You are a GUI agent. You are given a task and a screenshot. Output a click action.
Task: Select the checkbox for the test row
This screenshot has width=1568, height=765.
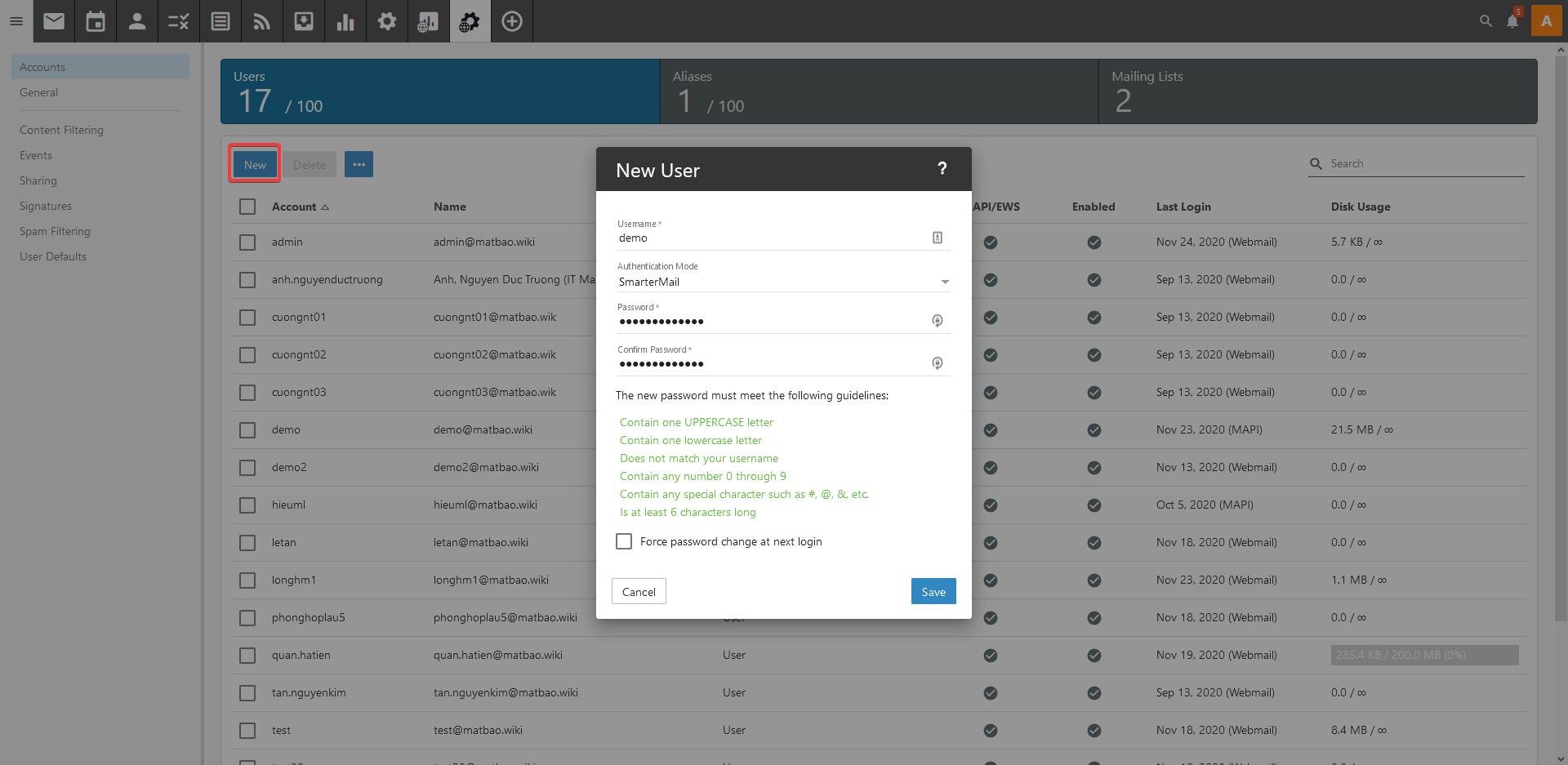tap(247, 731)
